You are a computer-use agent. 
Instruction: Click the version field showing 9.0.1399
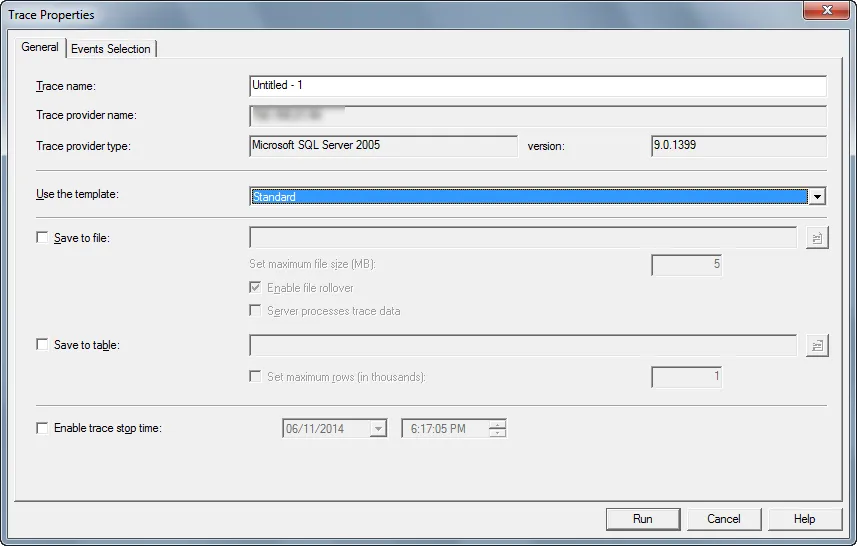pyautogui.click(x=739, y=146)
